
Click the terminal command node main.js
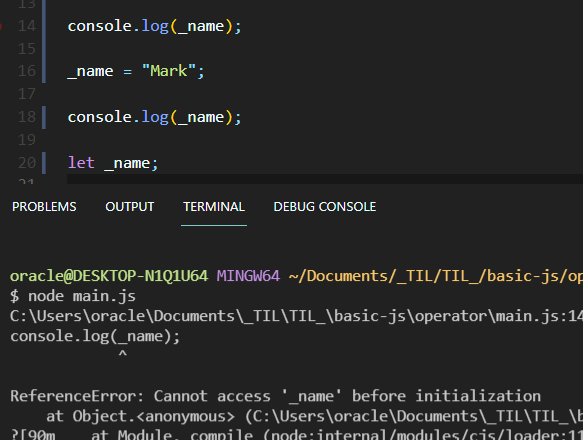tap(82, 296)
